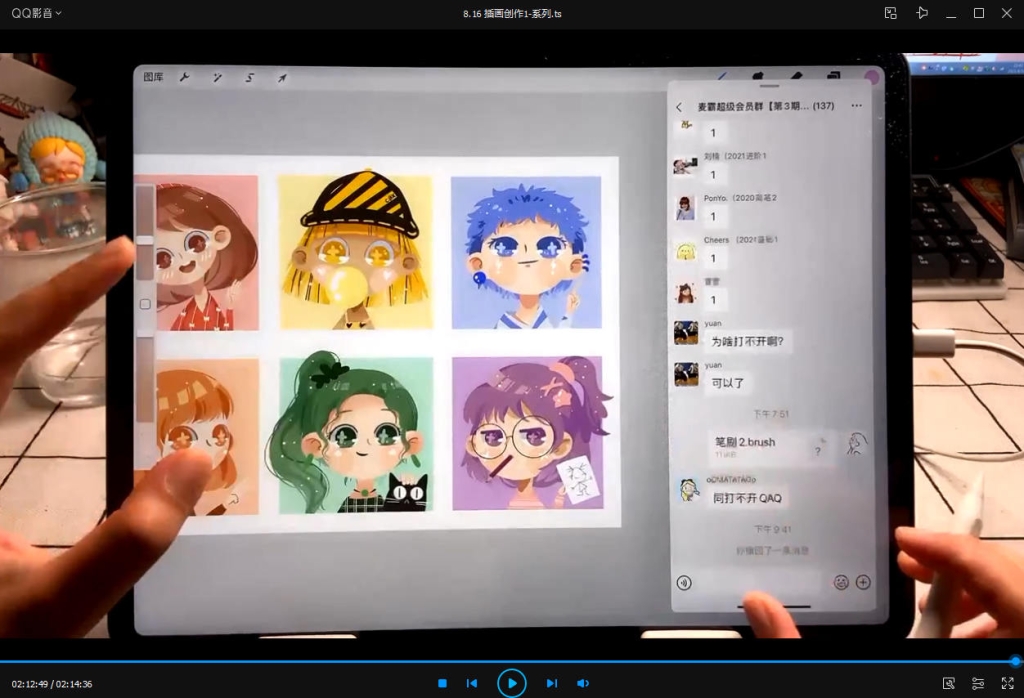The image size is (1024, 698).
Task: Open the player toolbox icon
Action: (x=949, y=683)
